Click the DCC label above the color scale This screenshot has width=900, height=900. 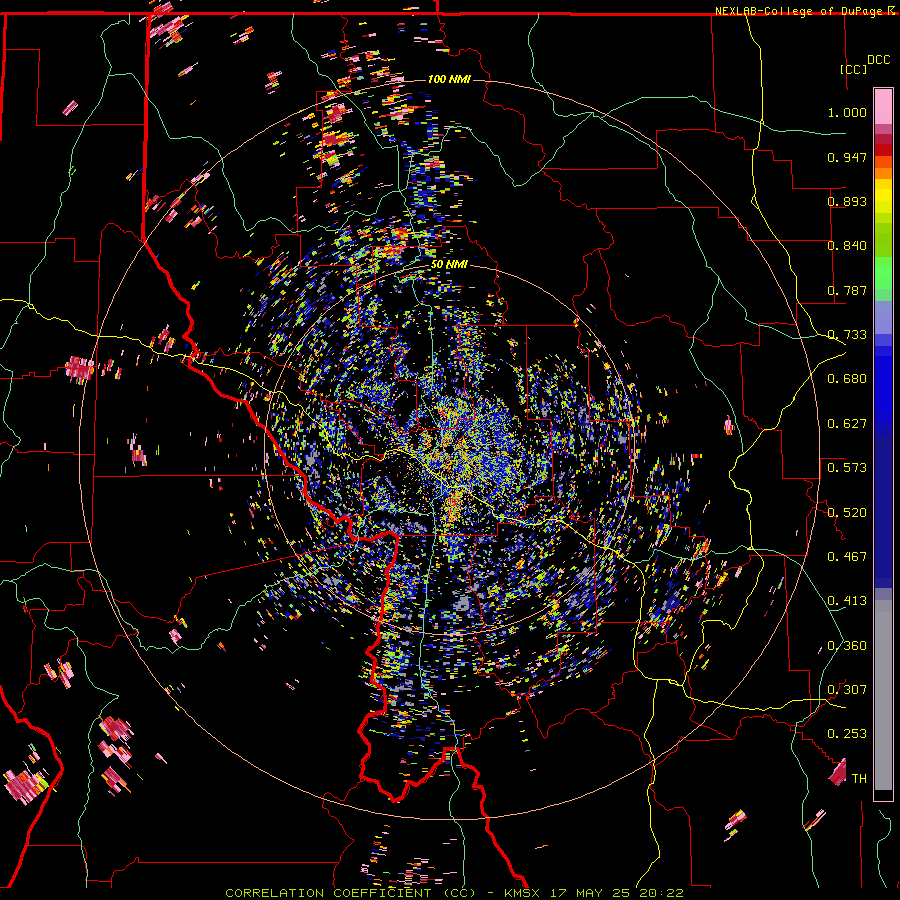coord(878,60)
